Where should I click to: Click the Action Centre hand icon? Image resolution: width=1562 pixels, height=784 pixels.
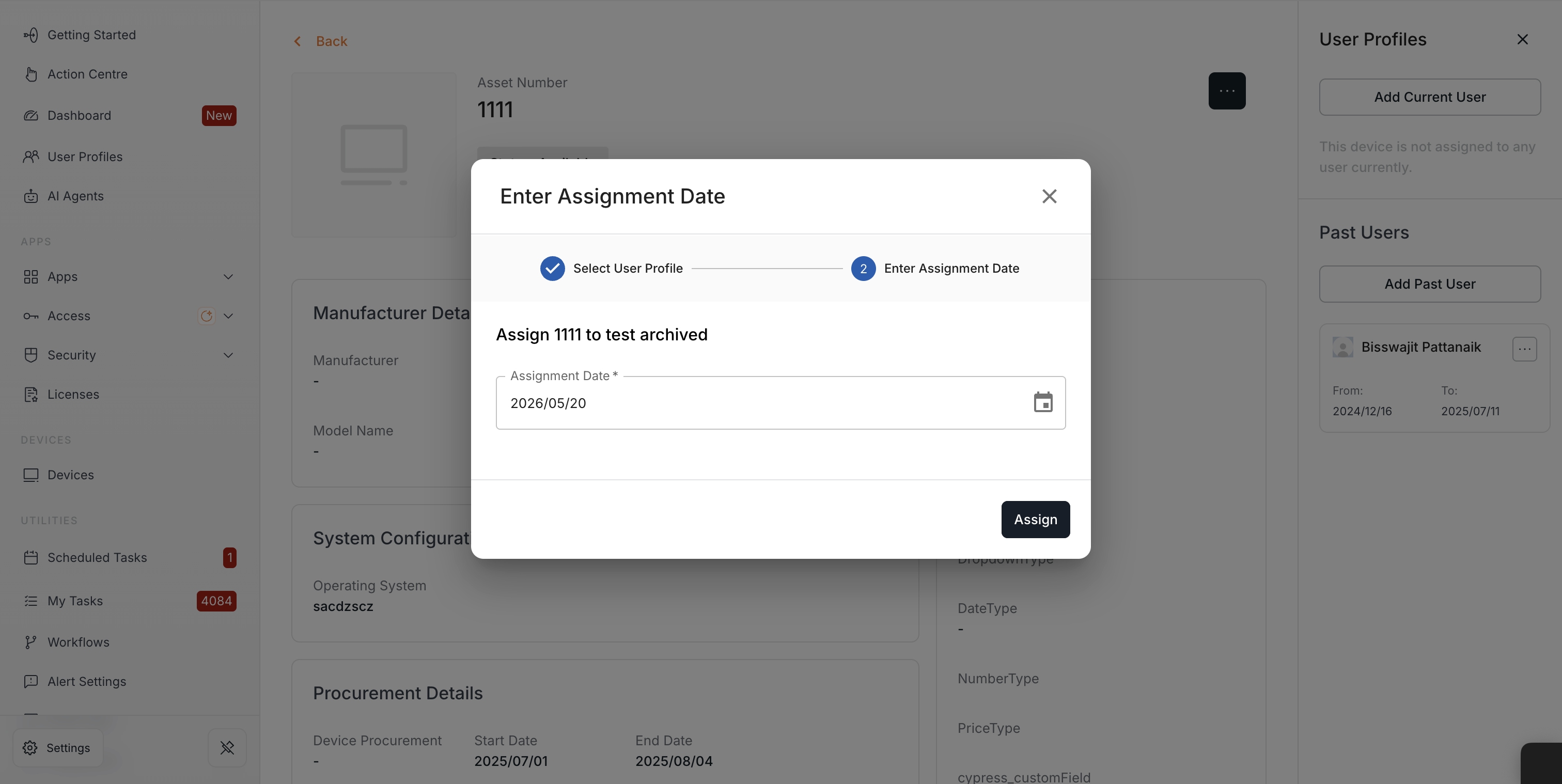pos(31,74)
